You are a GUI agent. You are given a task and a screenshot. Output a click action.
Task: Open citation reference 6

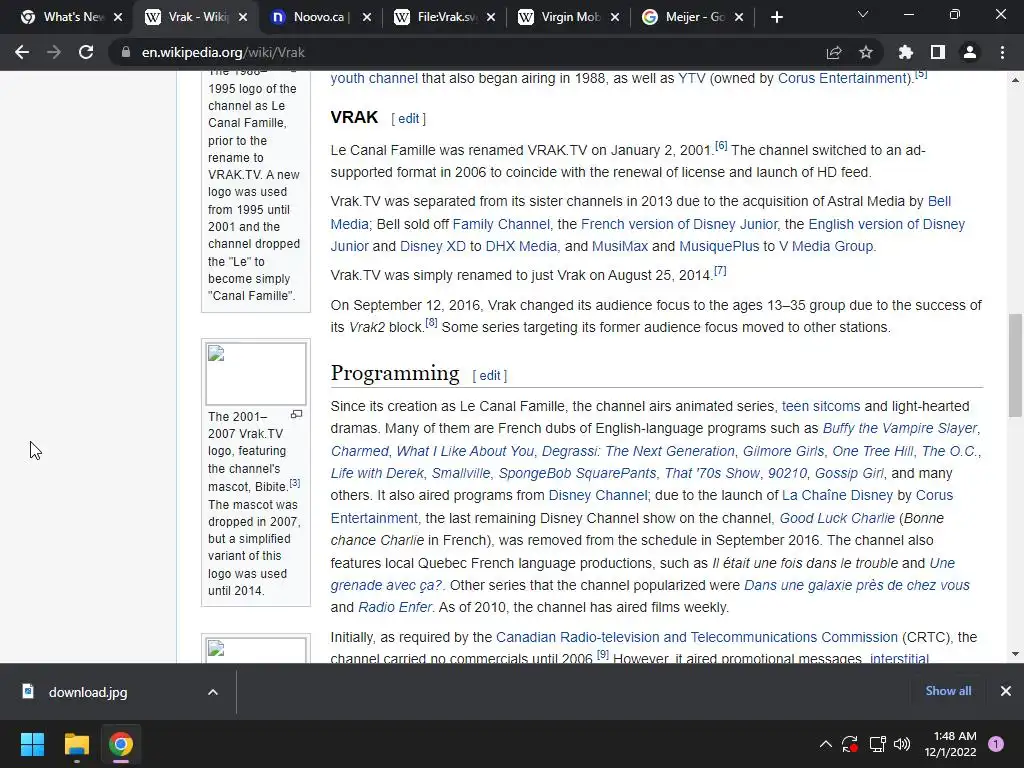tap(721, 146)
